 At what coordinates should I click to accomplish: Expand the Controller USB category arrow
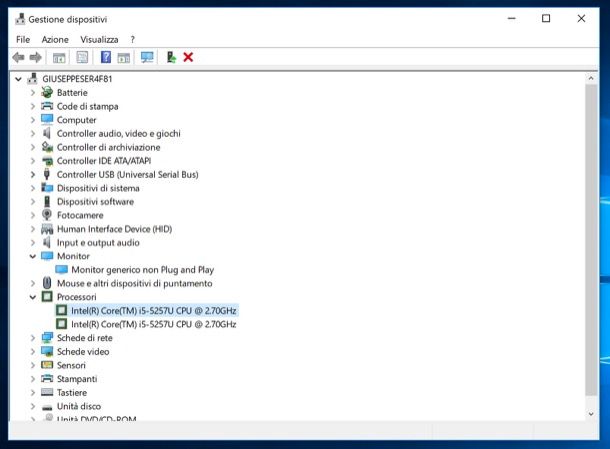(33, 174)
